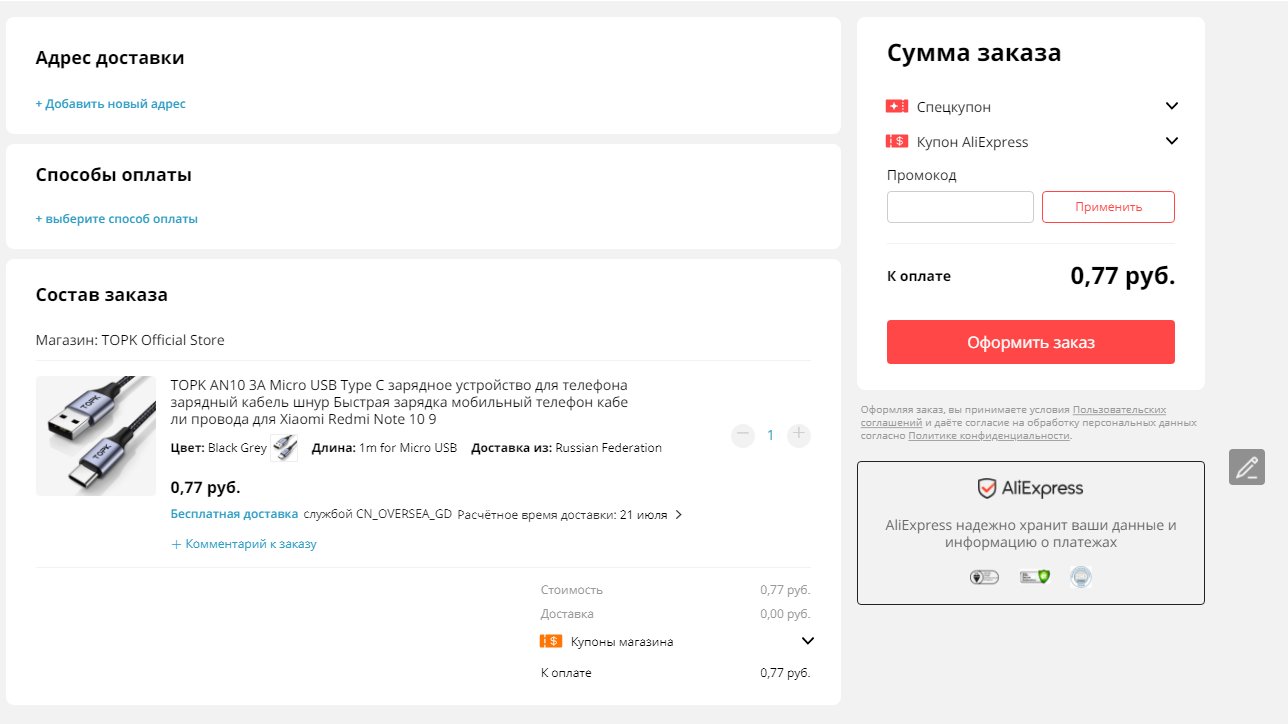Click the Black Grey color swatch thumbnail
This screenshot has height=724, width=1288.
click(284, 448)
